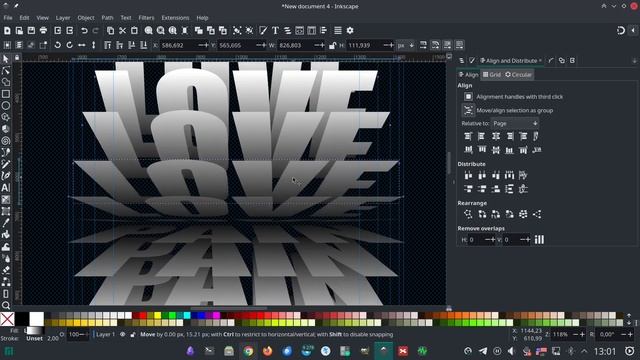
Task: Toggle Layer 1 visibility eye
Action: point(122,334)
